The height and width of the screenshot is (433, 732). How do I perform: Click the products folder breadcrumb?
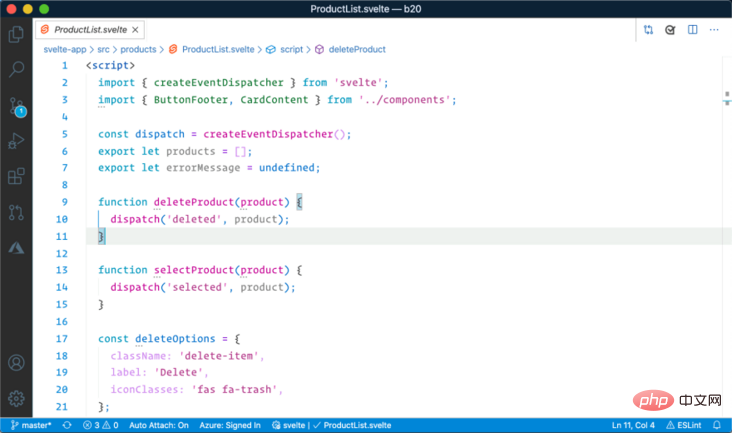pyautogui.click(x=141, y=49)
